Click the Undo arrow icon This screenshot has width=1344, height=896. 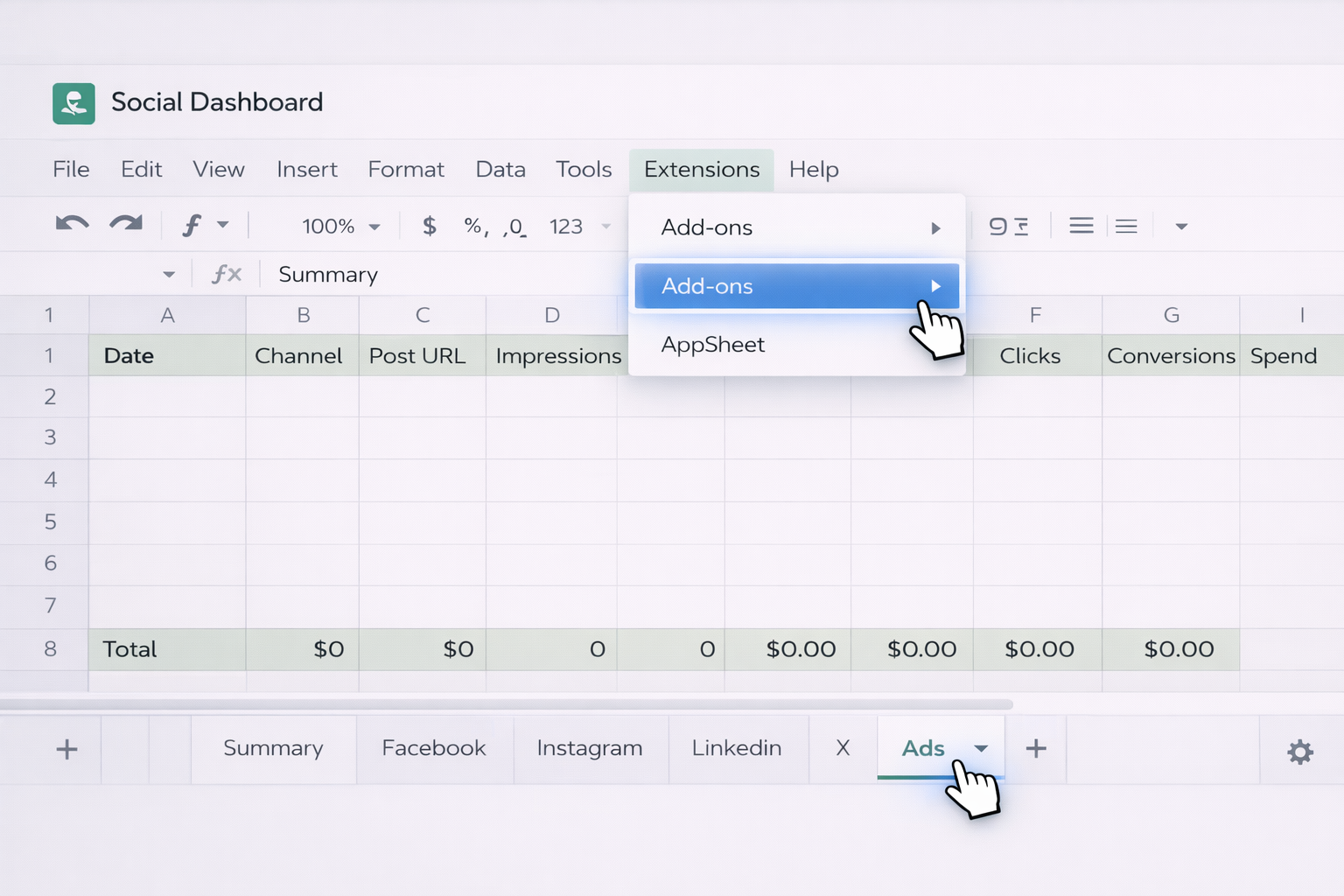tap(72, 225)
